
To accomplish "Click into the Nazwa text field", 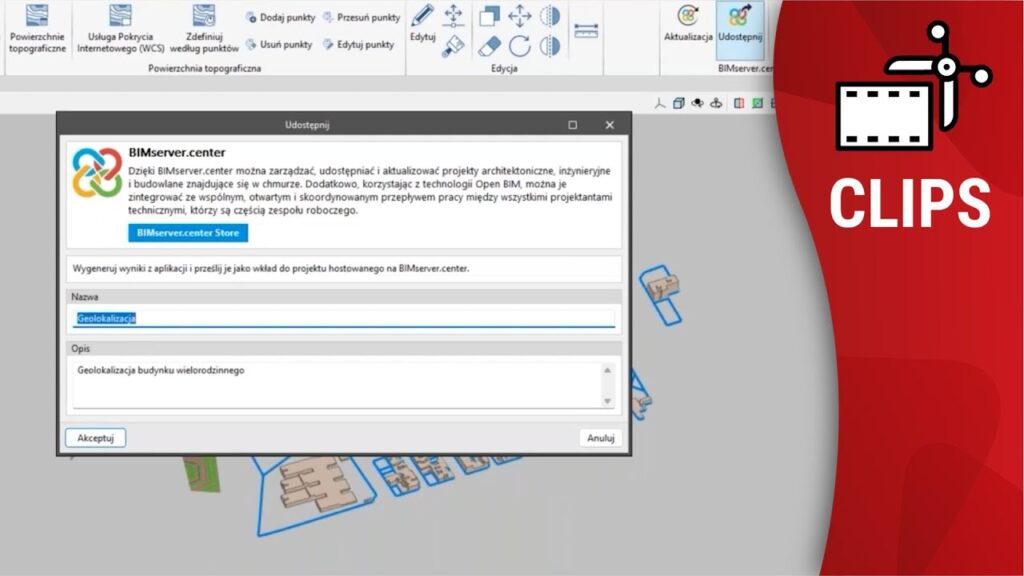I will click(343, 318).
